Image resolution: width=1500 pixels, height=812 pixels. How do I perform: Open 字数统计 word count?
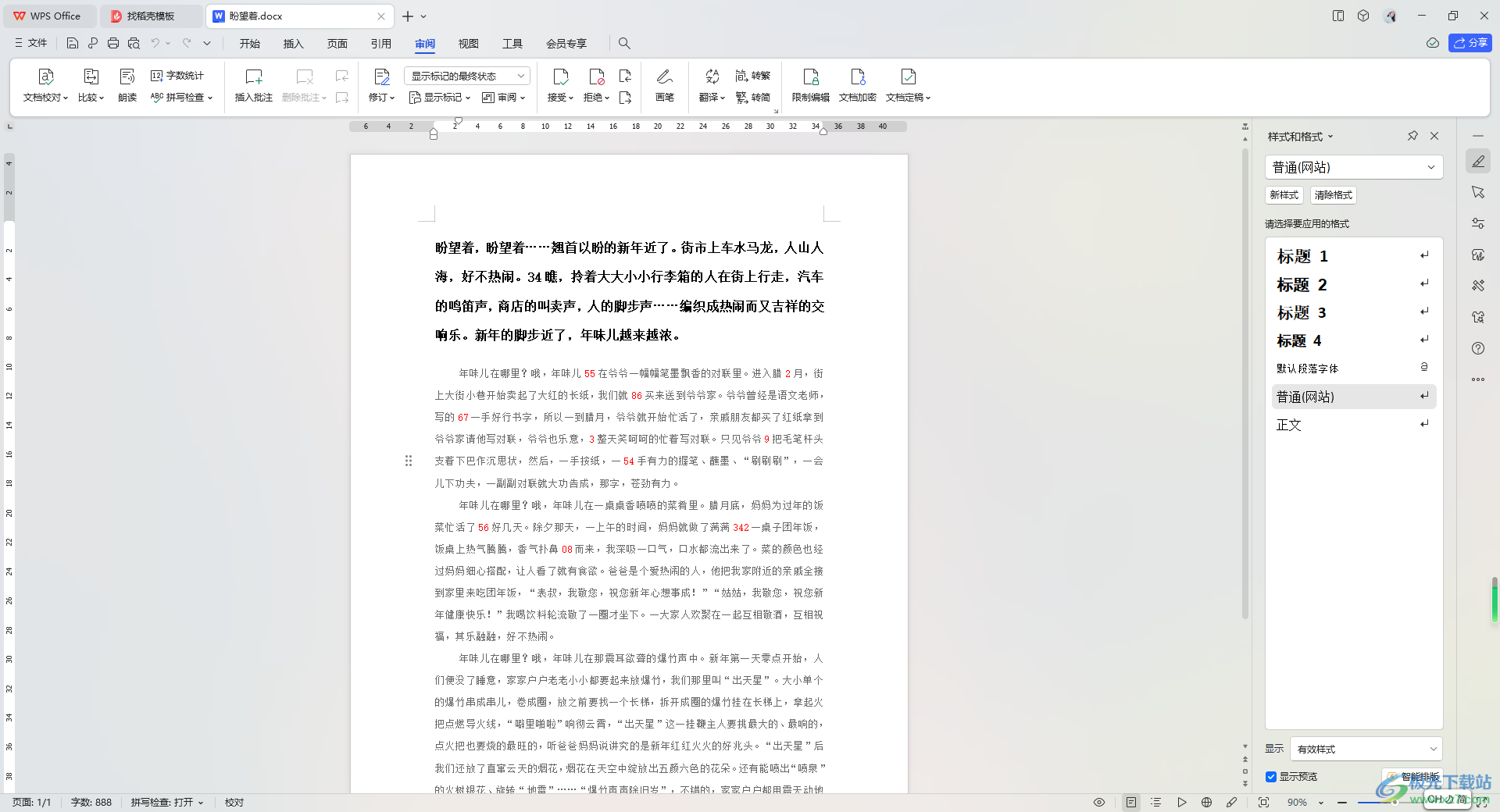click(x=177, y=76)
